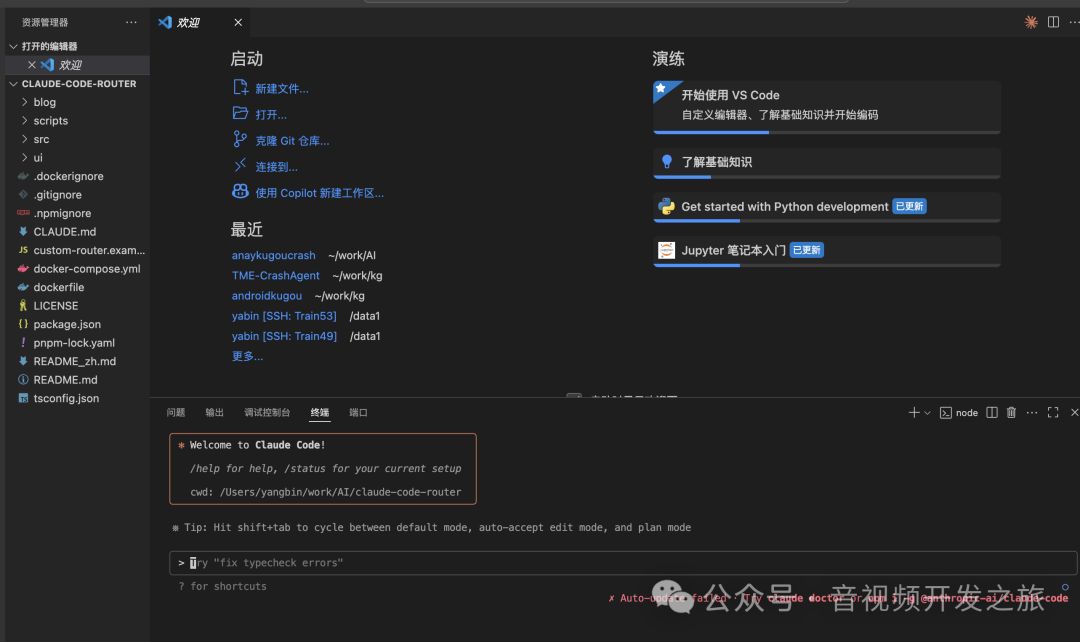This screenshot has height=642, width=1080.
Task: Split the terminal panel
Action: pos(991,412)
